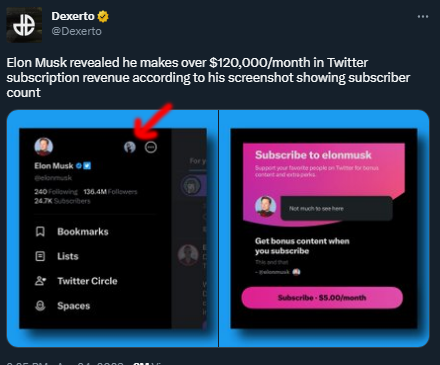The height and width of the screenshot is (365, 440).
Task: Open the Spaces menu entry
Action: pyautogui.click(x=74, y=306)
